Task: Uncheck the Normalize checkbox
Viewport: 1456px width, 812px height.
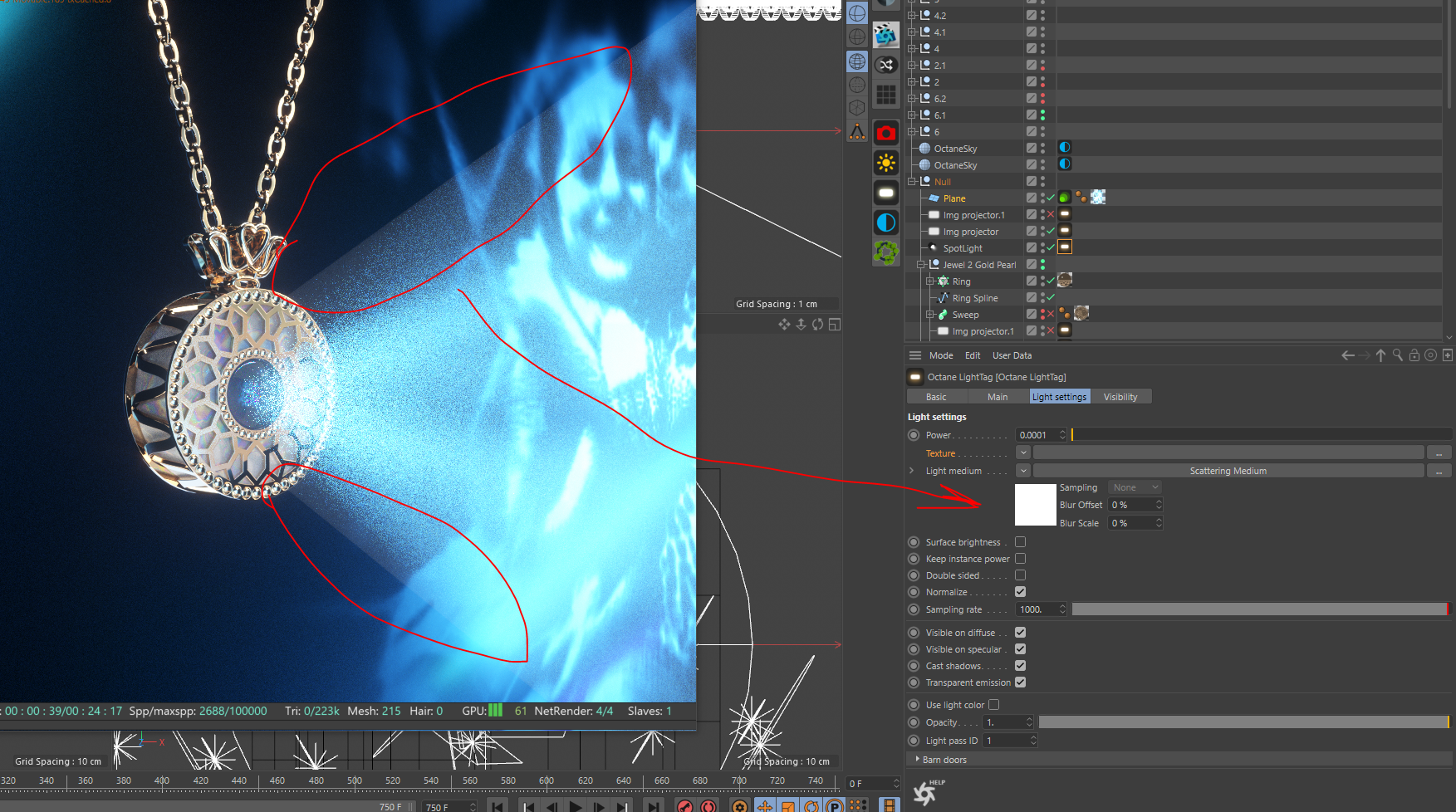Action: [1021, 592]
